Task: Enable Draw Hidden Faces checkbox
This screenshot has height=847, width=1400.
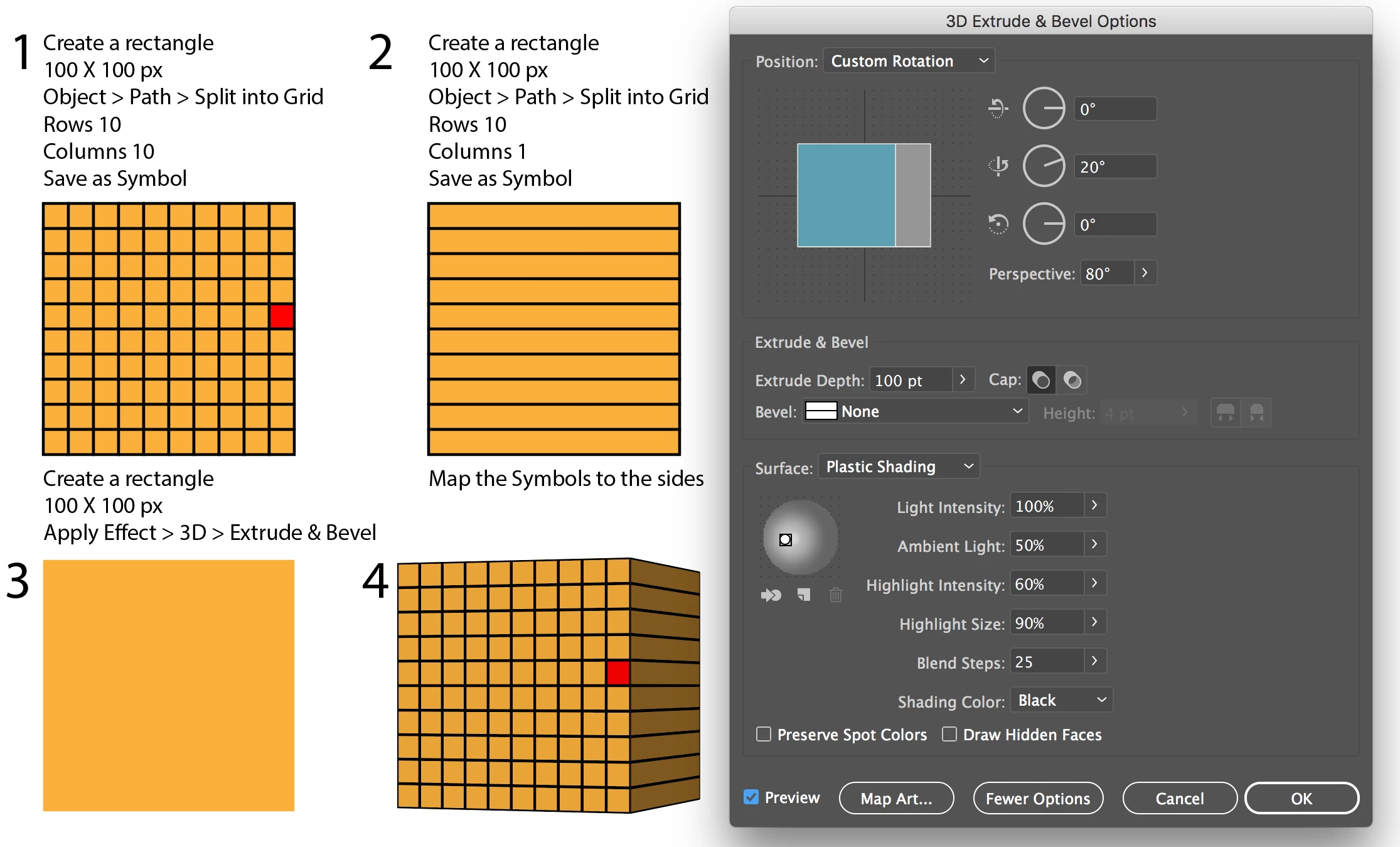Action: [x=949, y=734]
